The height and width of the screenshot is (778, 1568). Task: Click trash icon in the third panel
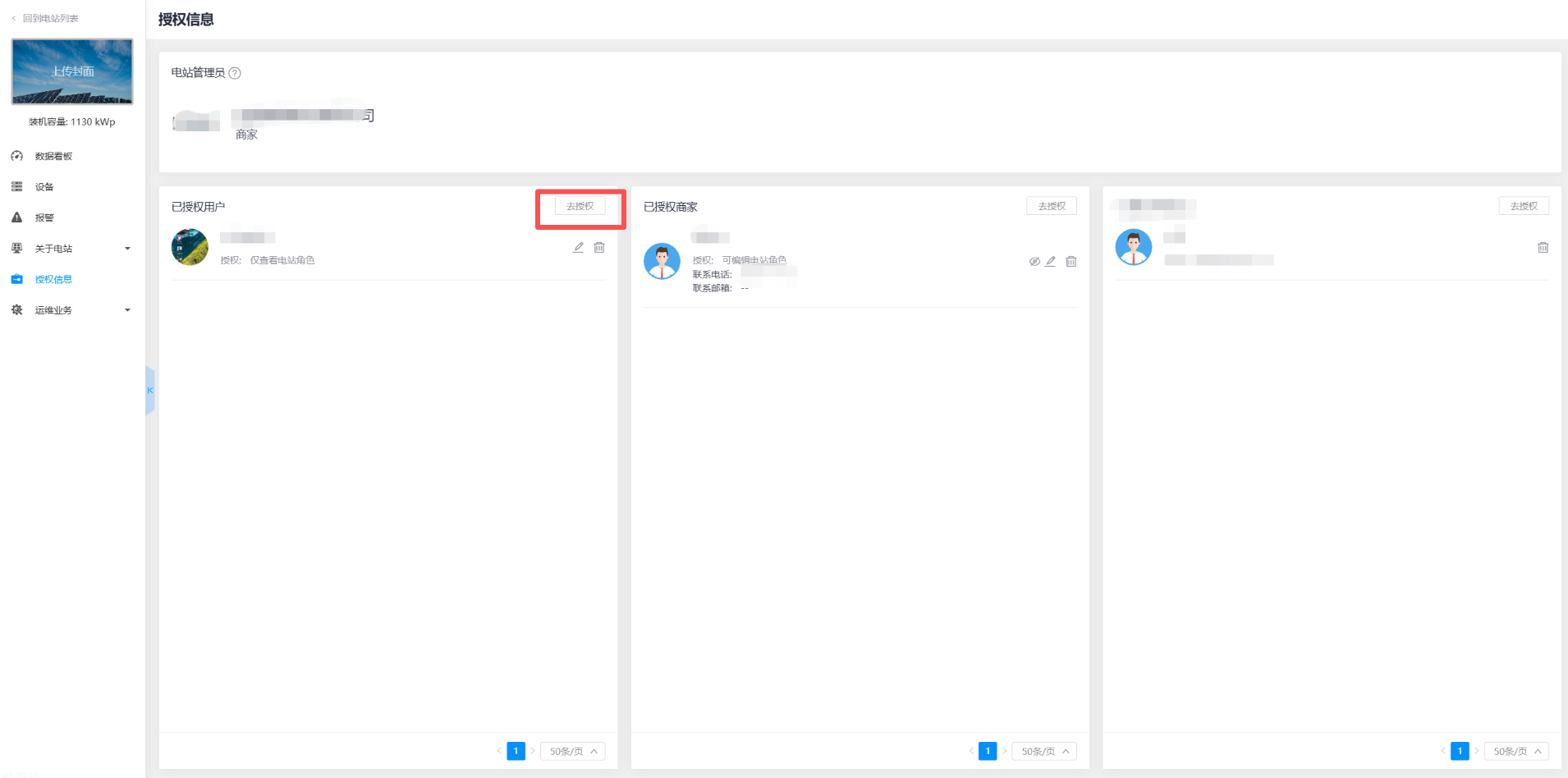click(1543, 247)
